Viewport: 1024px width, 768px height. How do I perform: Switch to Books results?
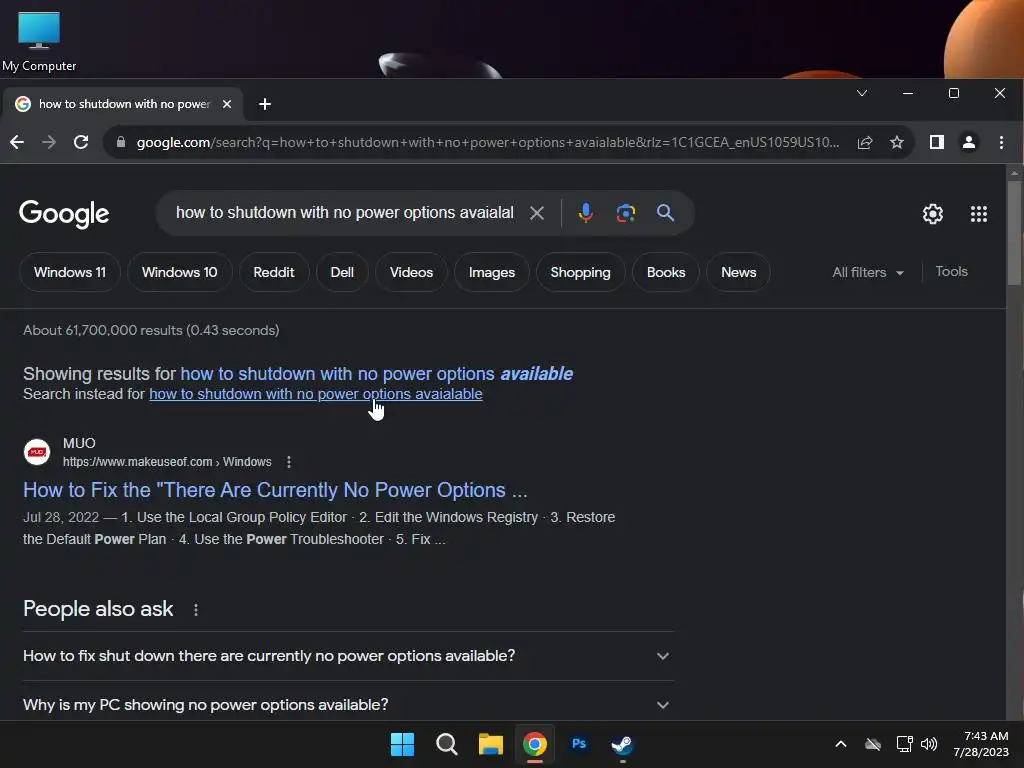(666, 272)
